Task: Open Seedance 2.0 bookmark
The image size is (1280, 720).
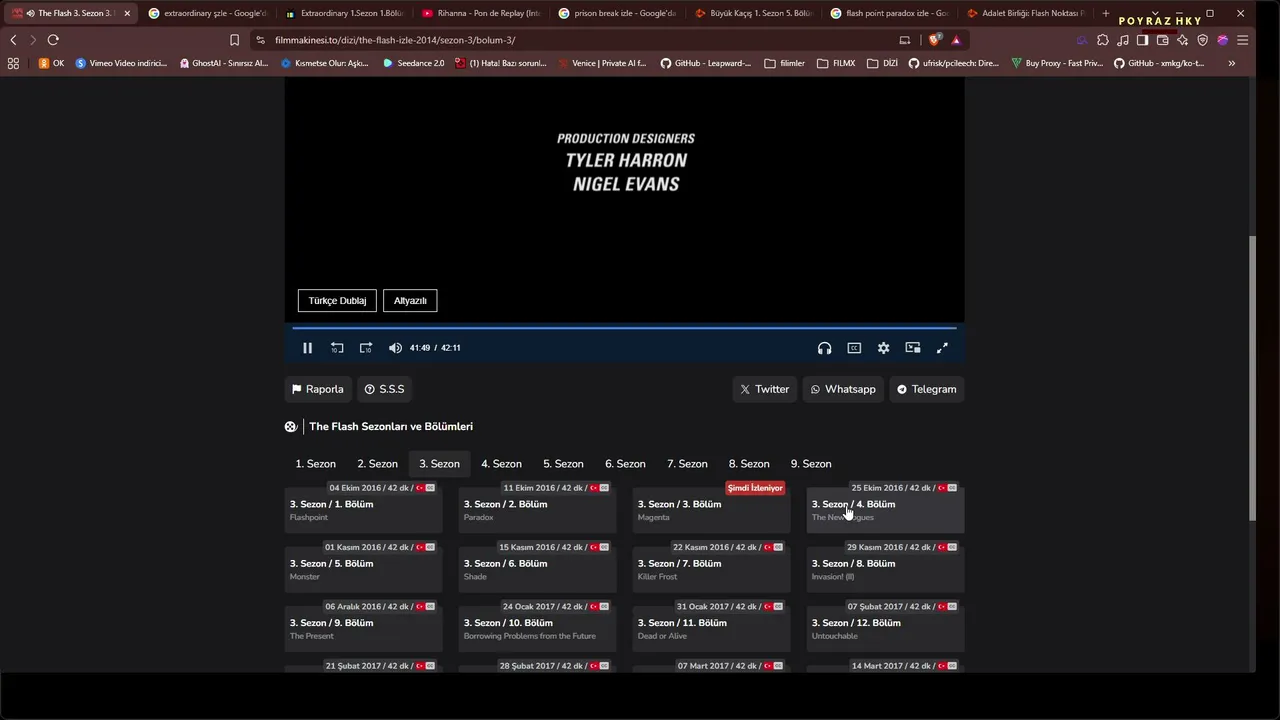Action: tap(414, 63)
